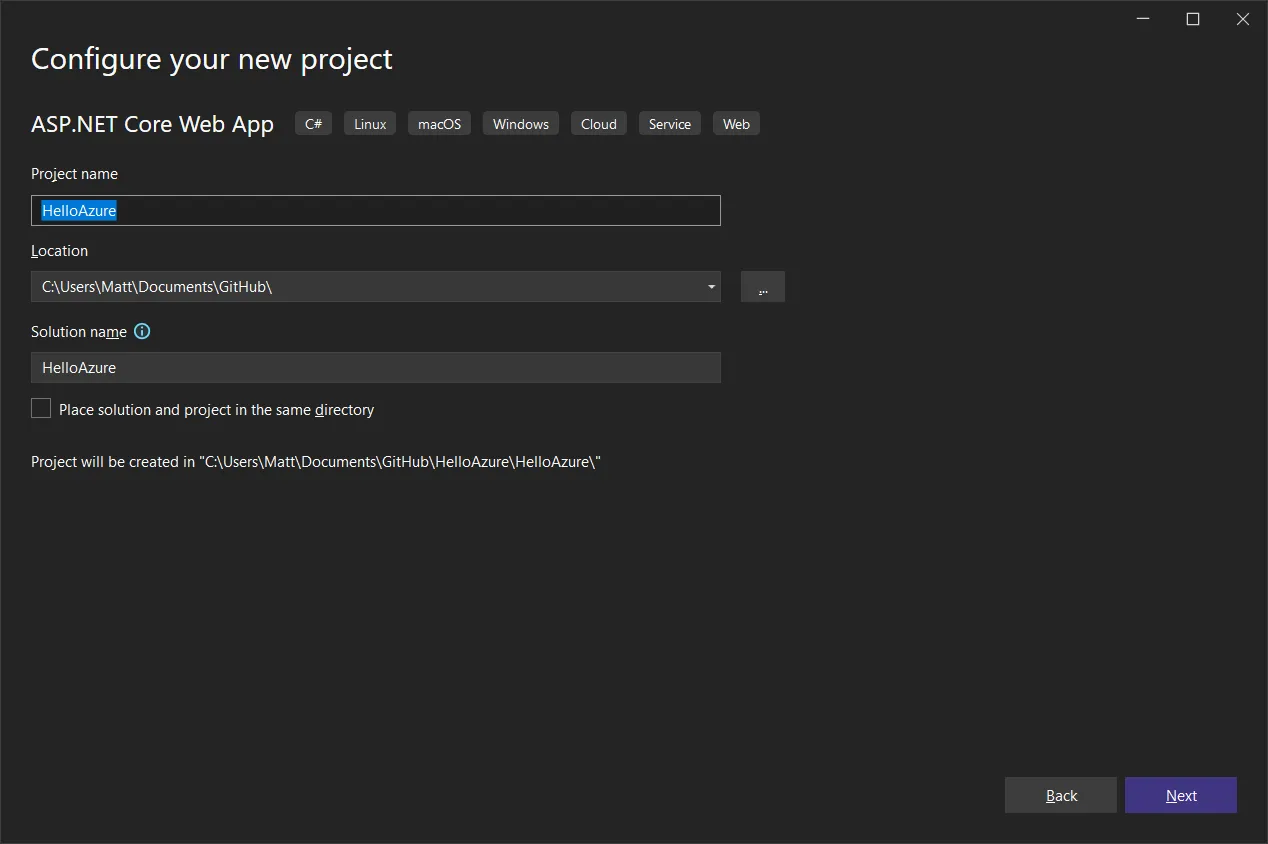Click the Solution name text field

376,367
